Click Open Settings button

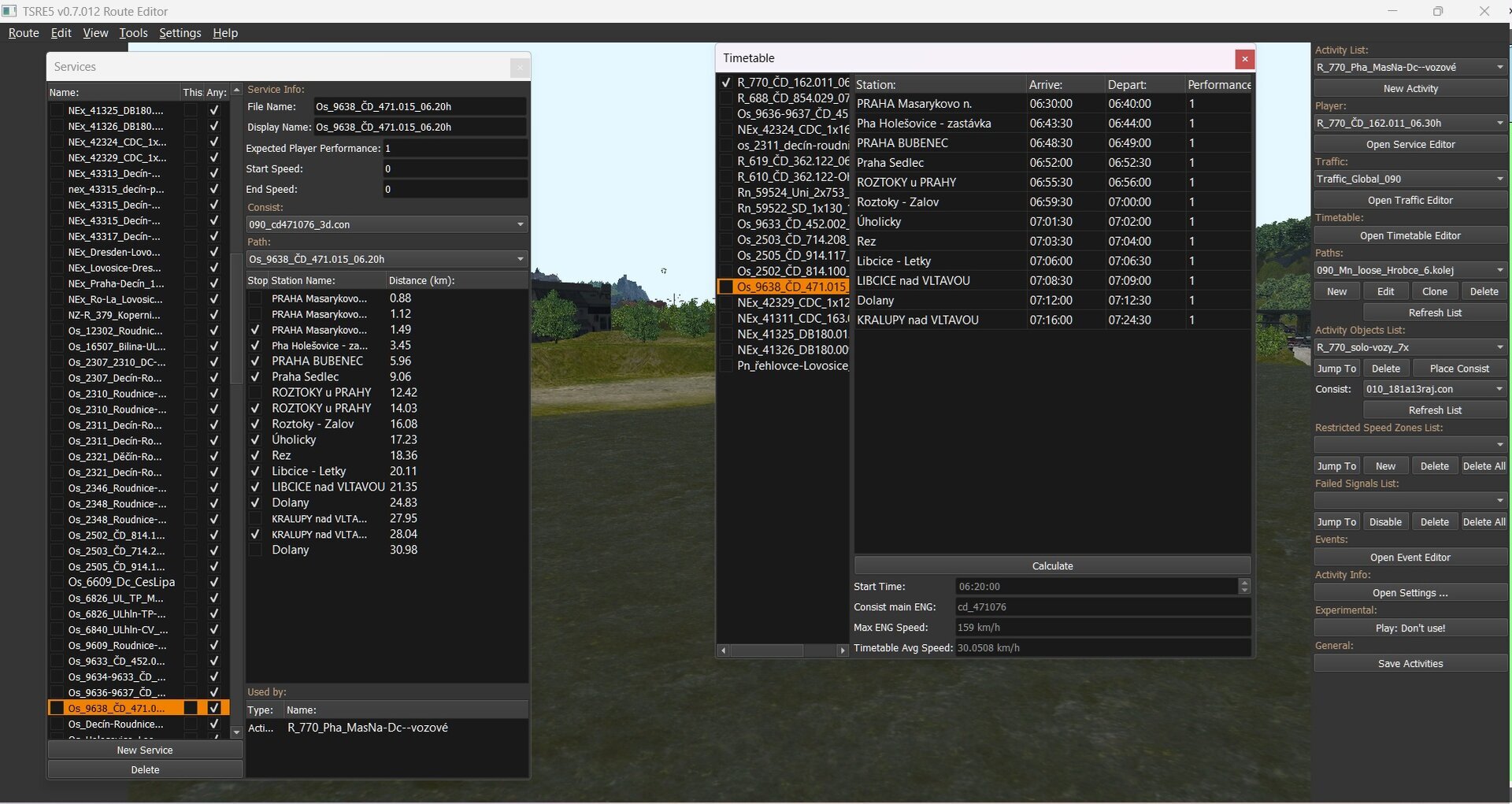[1410, 594]
